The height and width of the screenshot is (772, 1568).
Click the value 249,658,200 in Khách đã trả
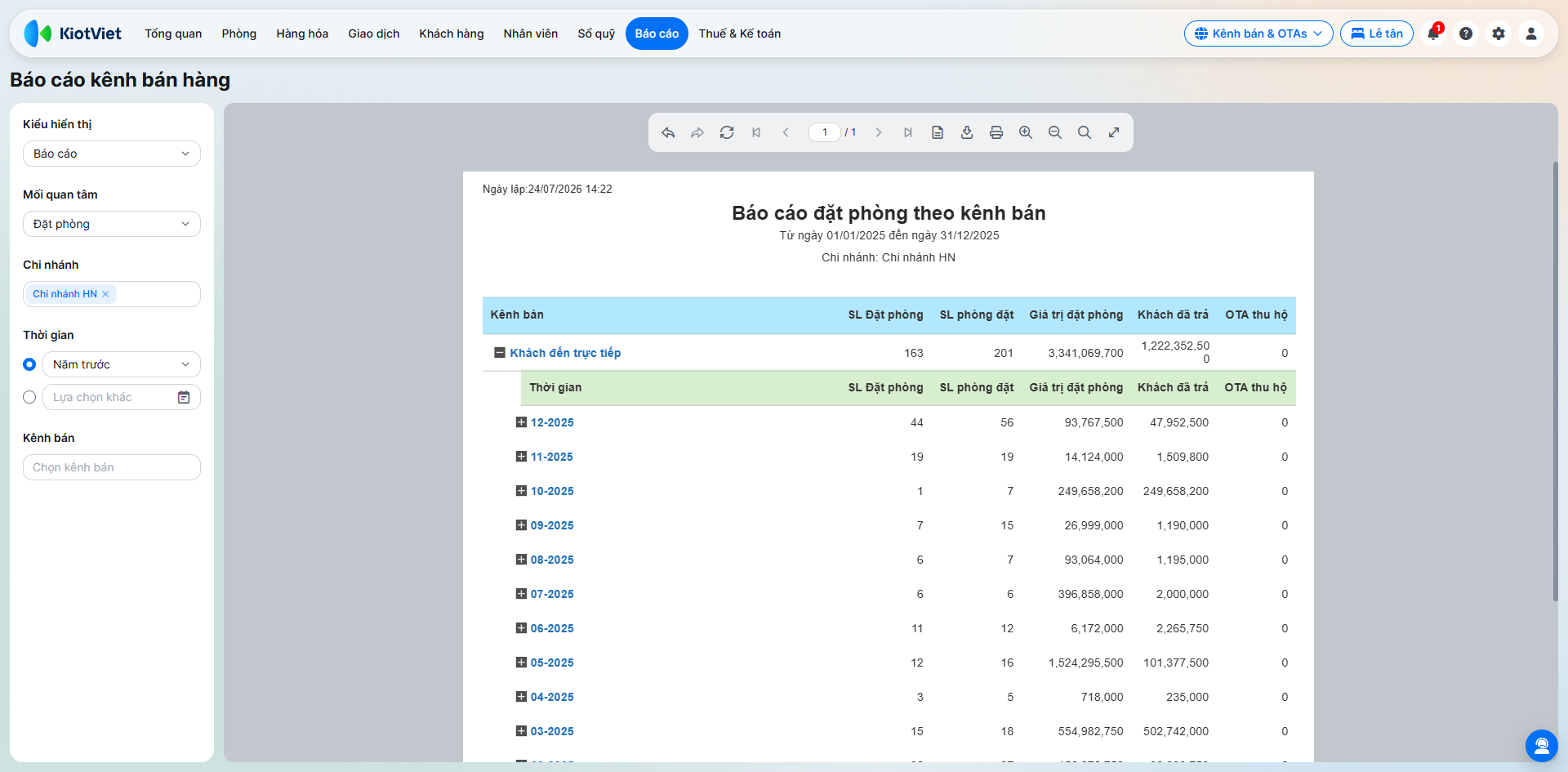tap(1176, 491)
